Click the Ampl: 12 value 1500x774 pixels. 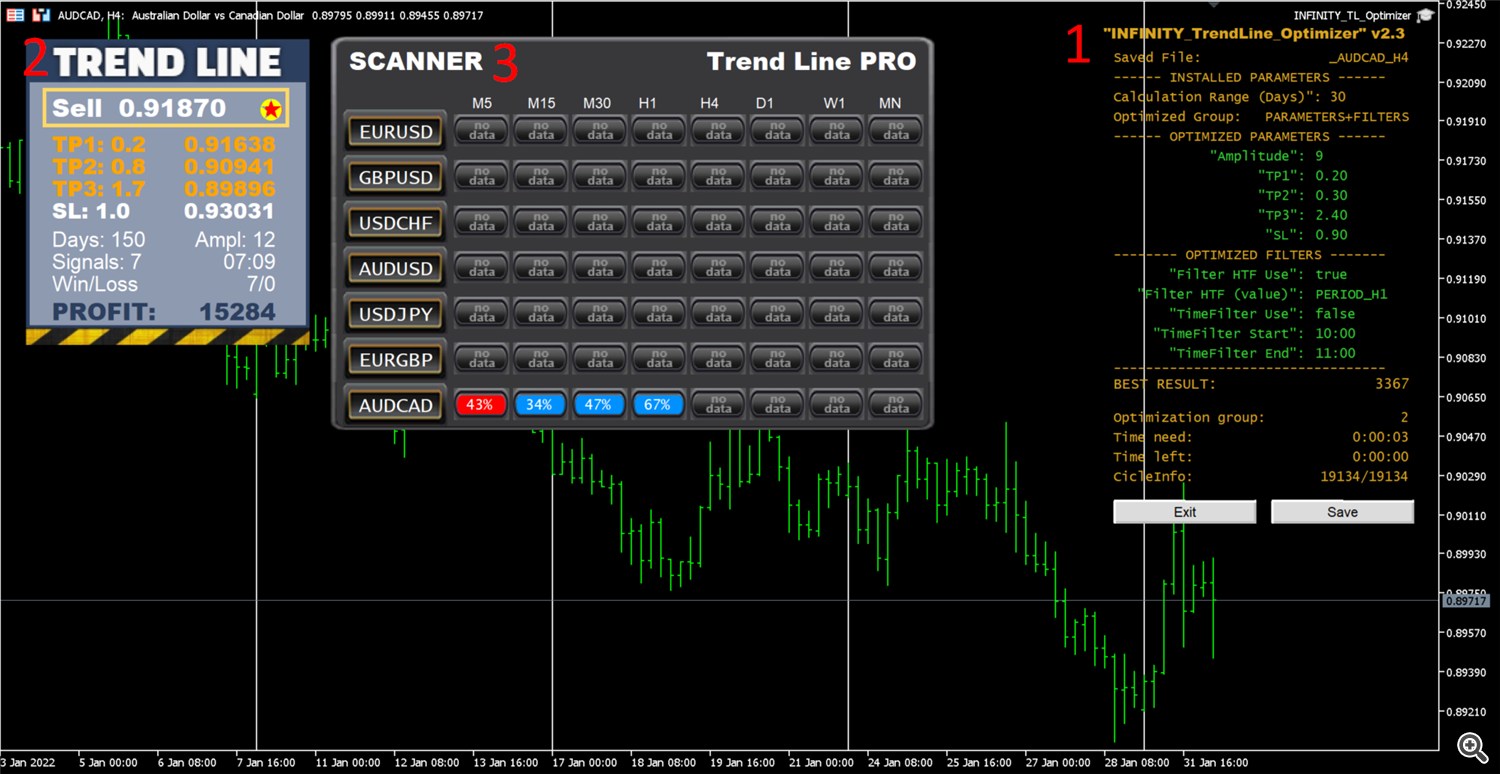click(234, 240)
